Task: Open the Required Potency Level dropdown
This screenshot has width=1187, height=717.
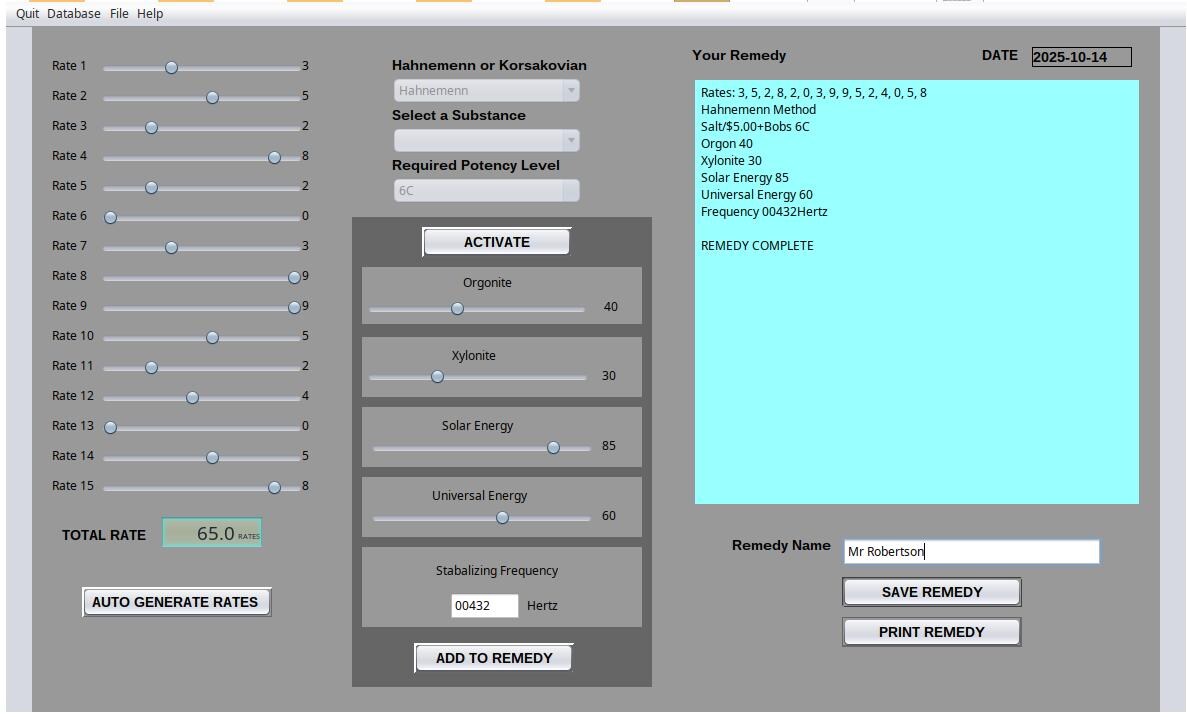Action: click(x=487, y=191)
